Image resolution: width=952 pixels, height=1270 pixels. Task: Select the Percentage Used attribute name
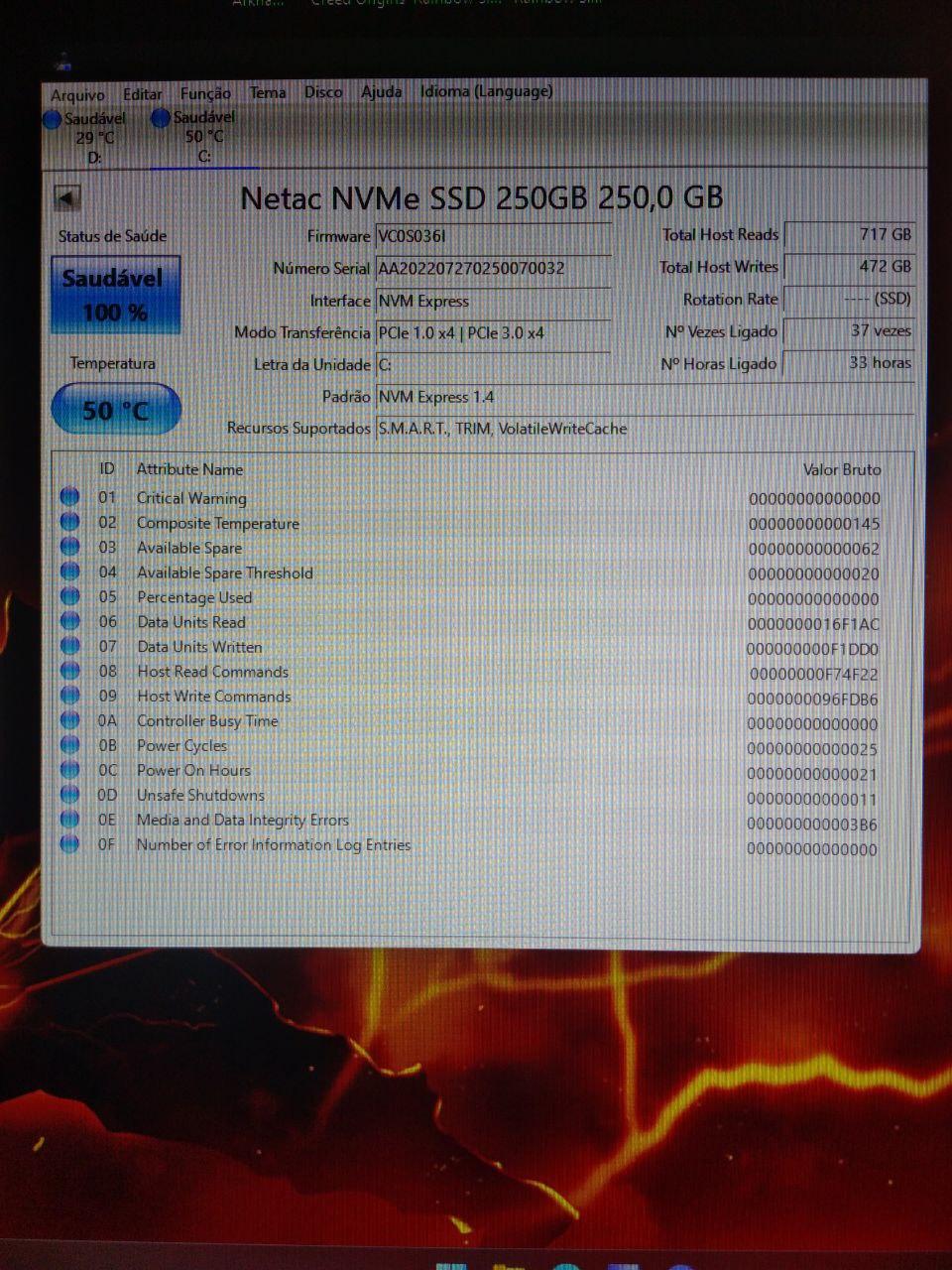click(x=194, y=597)
